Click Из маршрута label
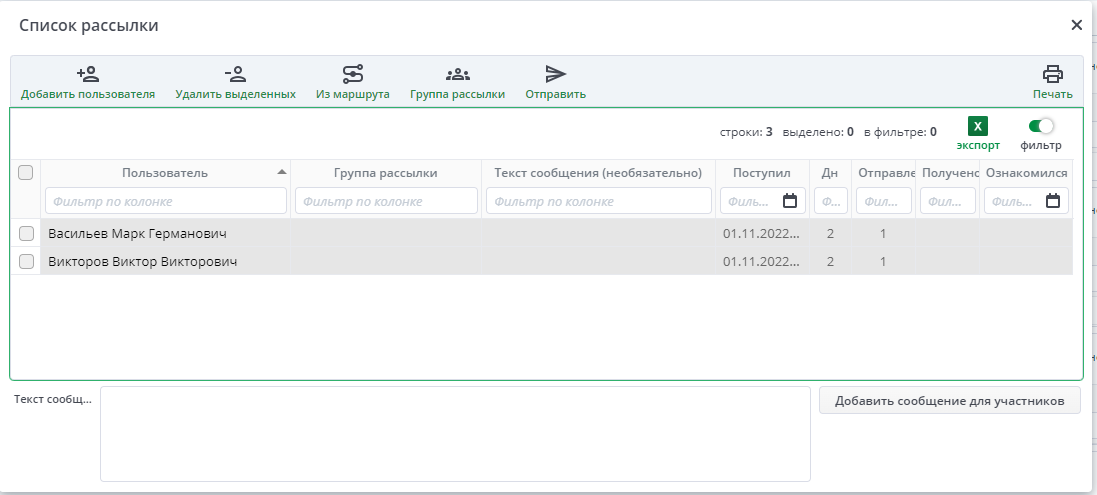Screen dimensions: 1097x495 pyautogui.click(x=353, y=94)
